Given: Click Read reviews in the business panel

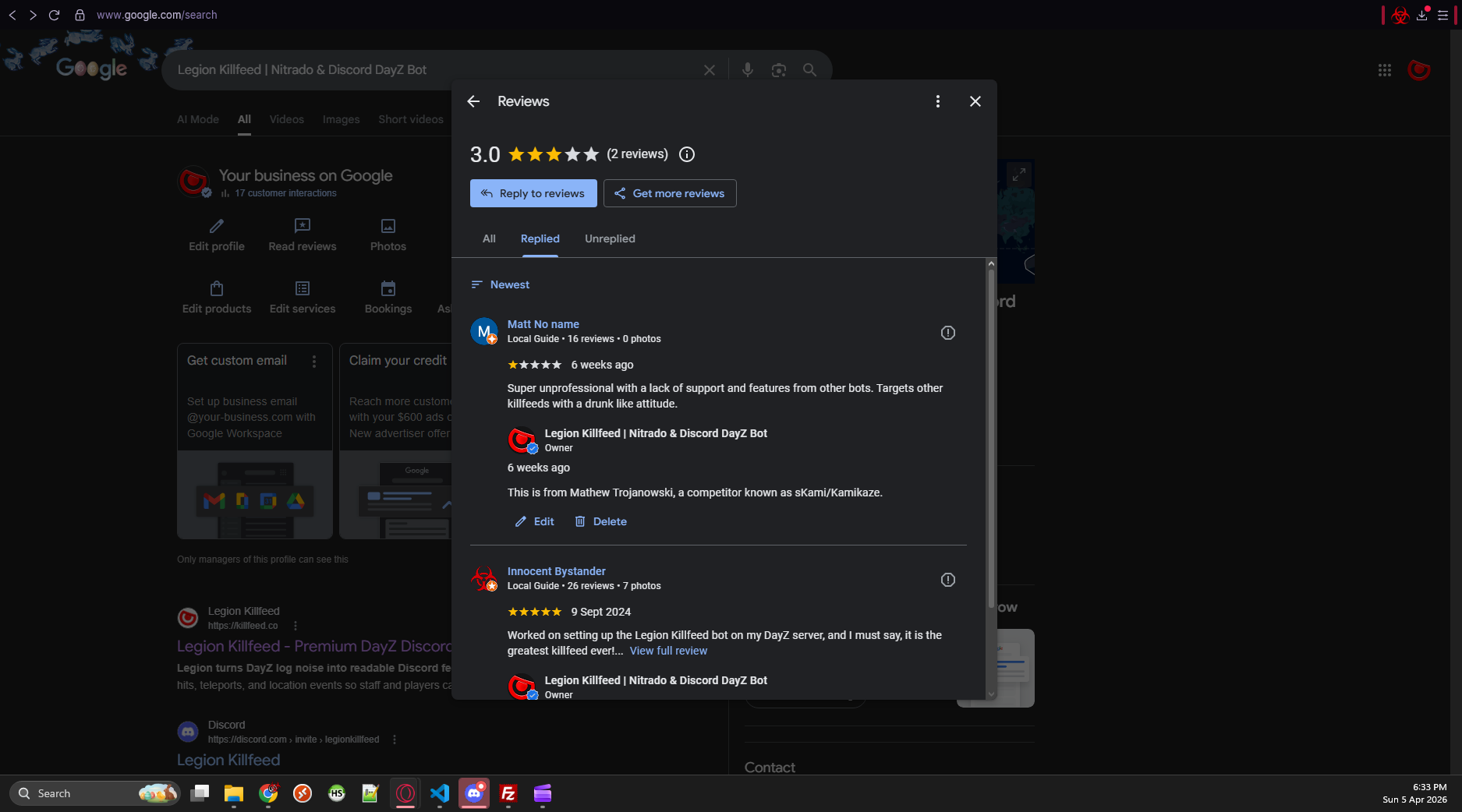Looking at the screenshot, I should tap(303, 235).
